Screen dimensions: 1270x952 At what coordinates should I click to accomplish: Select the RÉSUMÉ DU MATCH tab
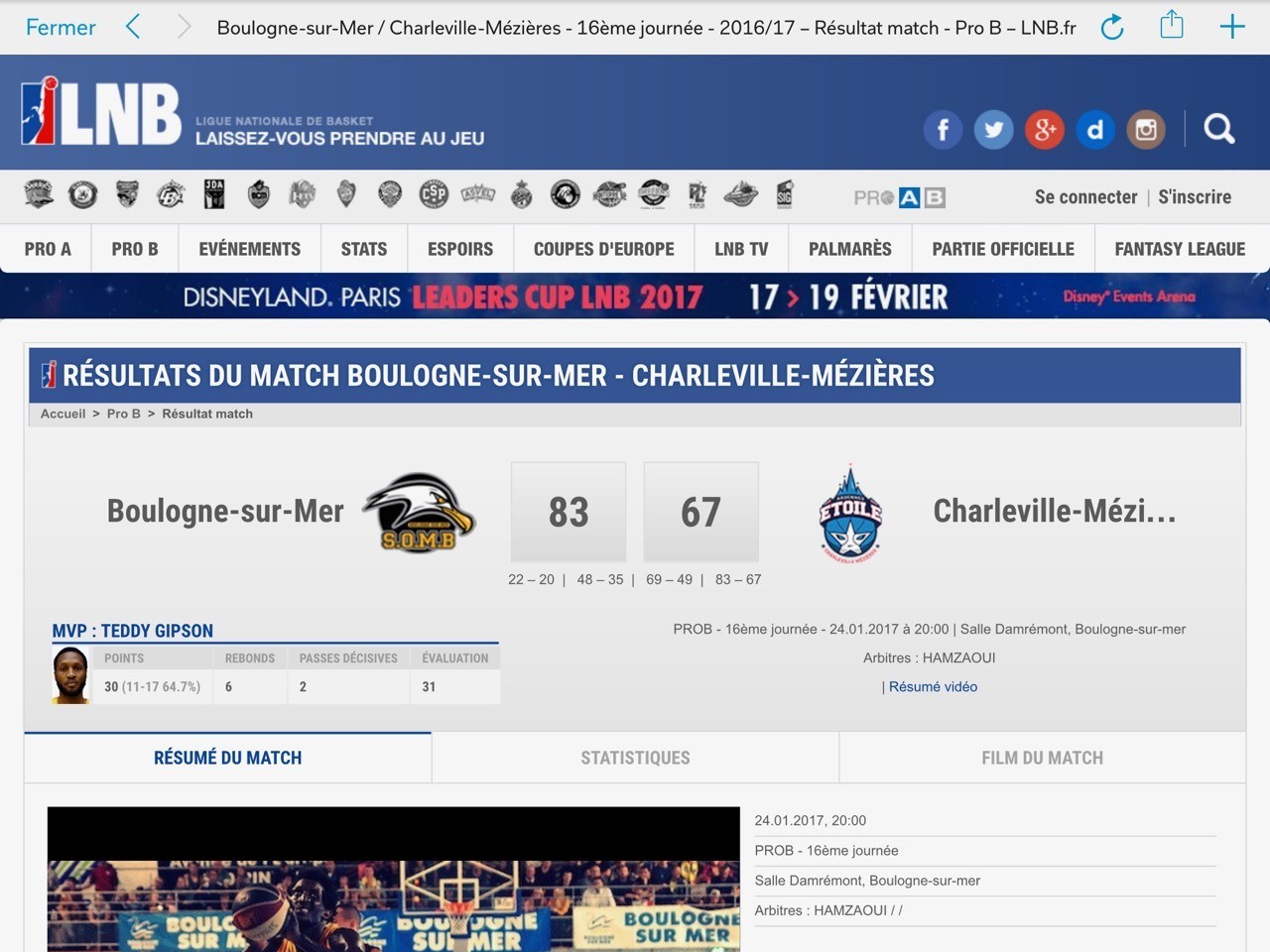[228, 758]
